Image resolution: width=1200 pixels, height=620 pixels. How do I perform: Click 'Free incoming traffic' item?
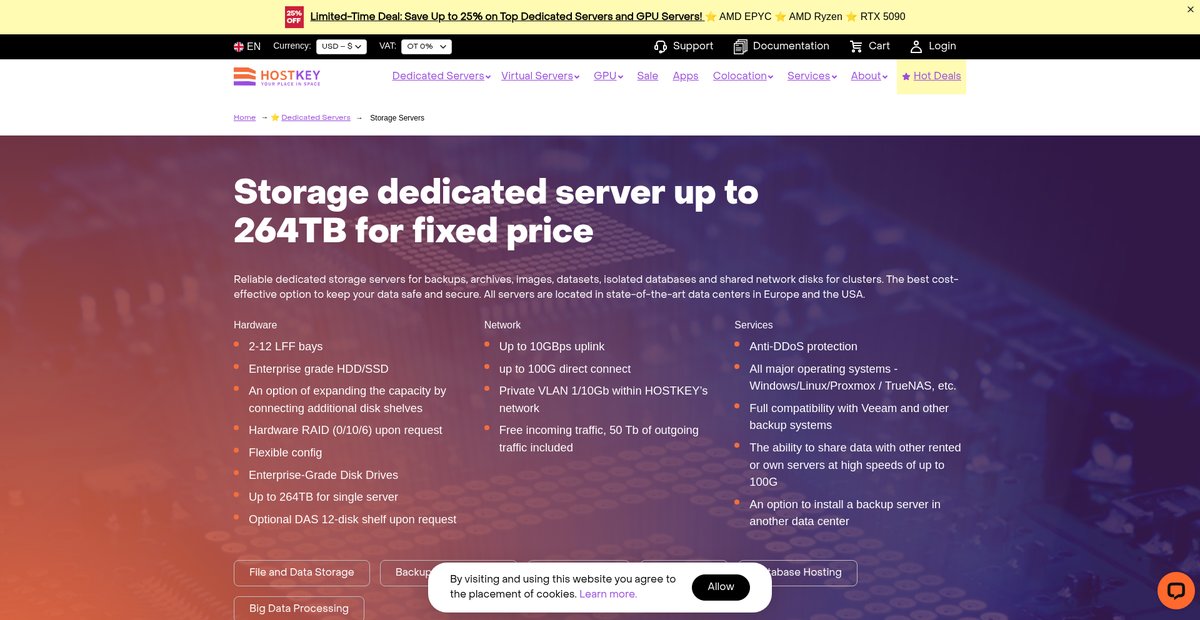click(599, 439)
